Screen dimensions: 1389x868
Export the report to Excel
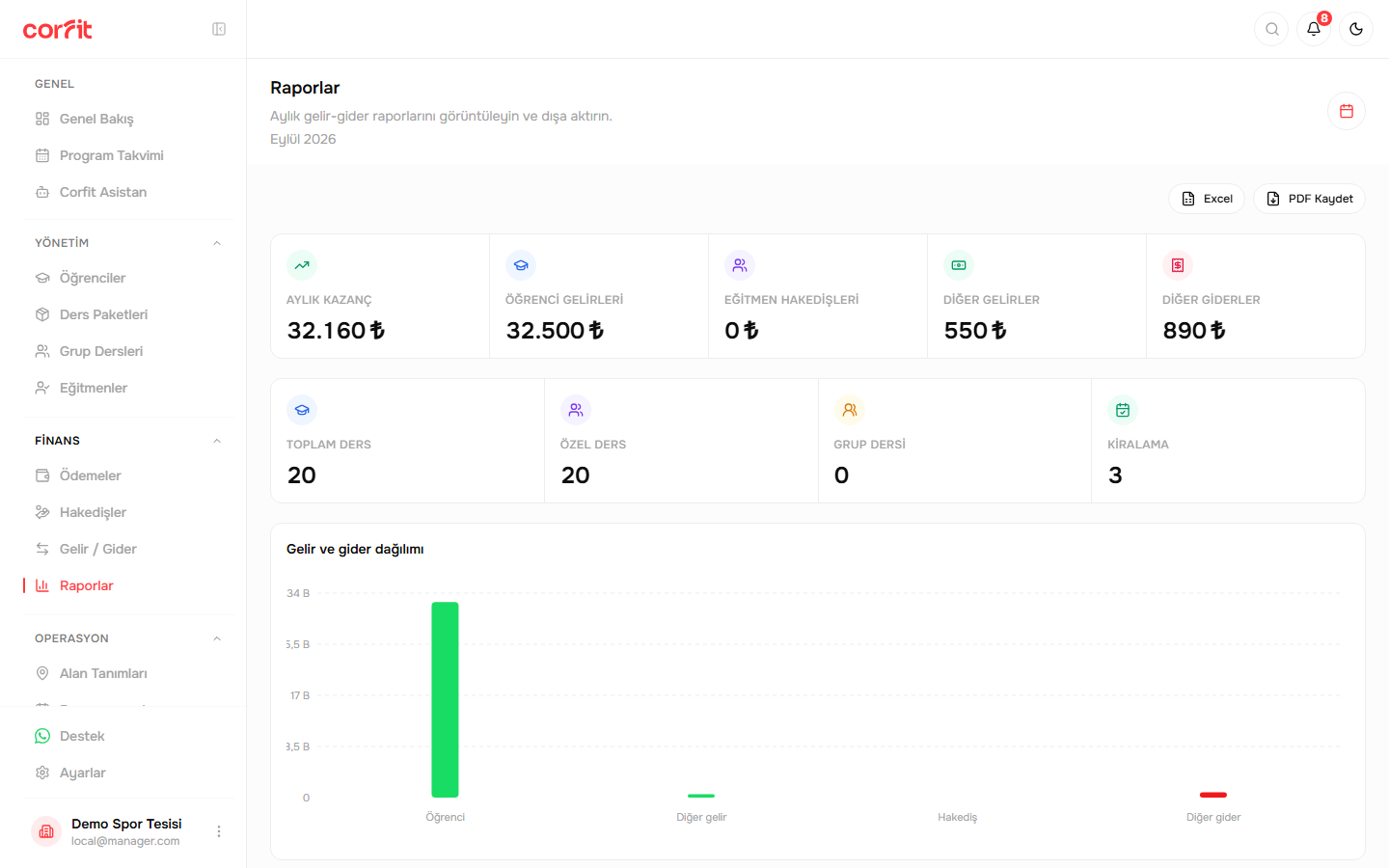pos(1207,199)
